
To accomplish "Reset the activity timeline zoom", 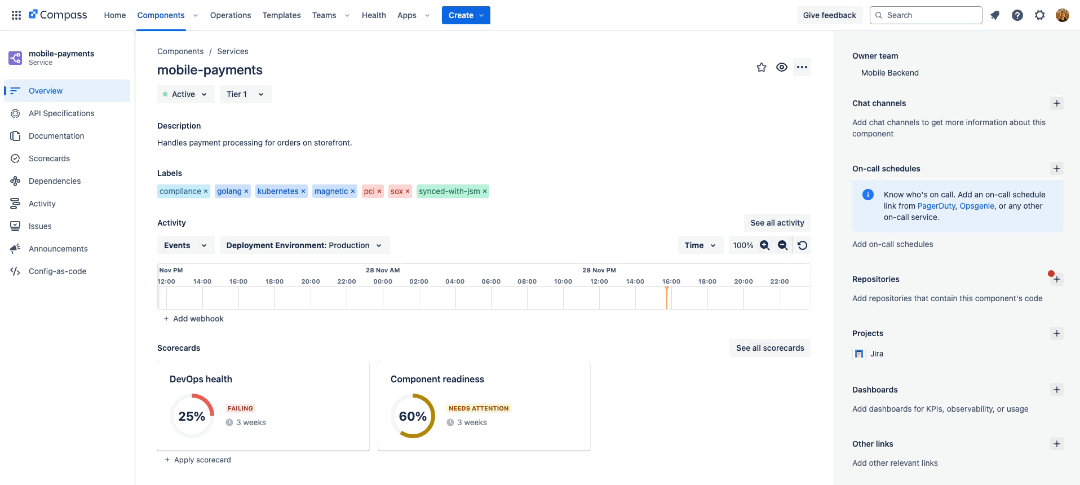I will click(x=802, y=245).
